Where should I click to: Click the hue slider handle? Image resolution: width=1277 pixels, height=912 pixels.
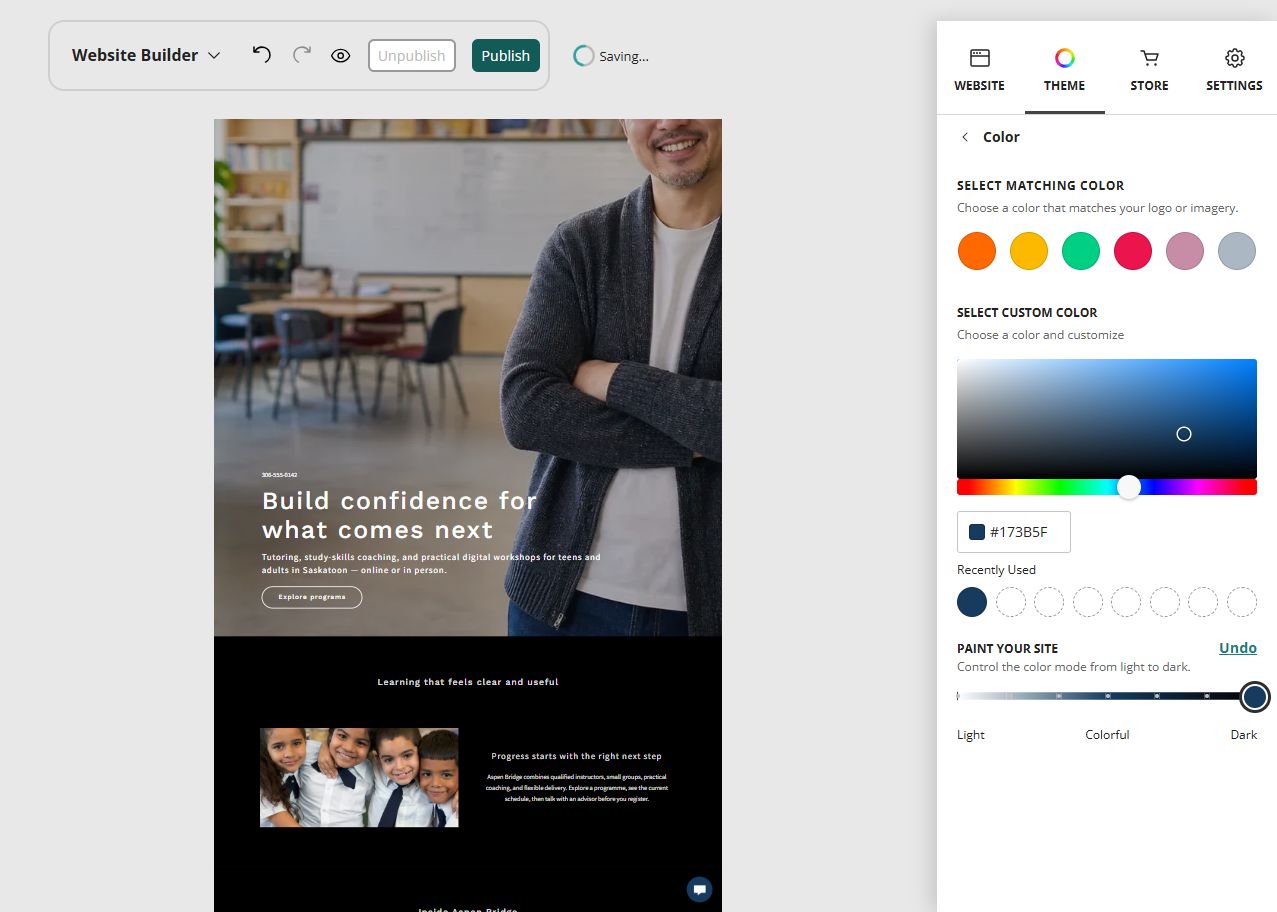[x=1129, y=487]
